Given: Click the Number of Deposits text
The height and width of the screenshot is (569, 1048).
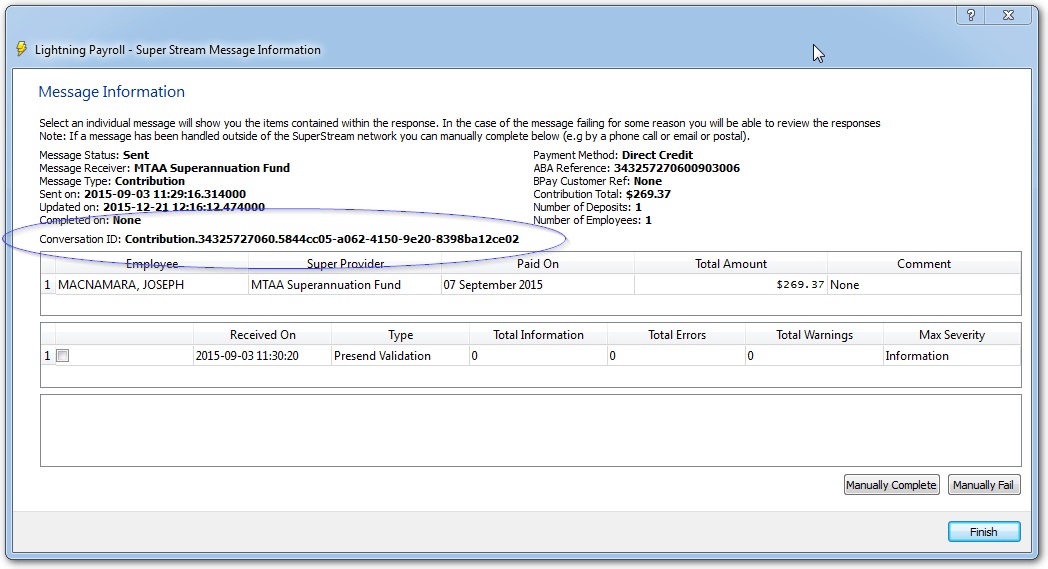Looking at the screenshot, I should coord(587,207).
